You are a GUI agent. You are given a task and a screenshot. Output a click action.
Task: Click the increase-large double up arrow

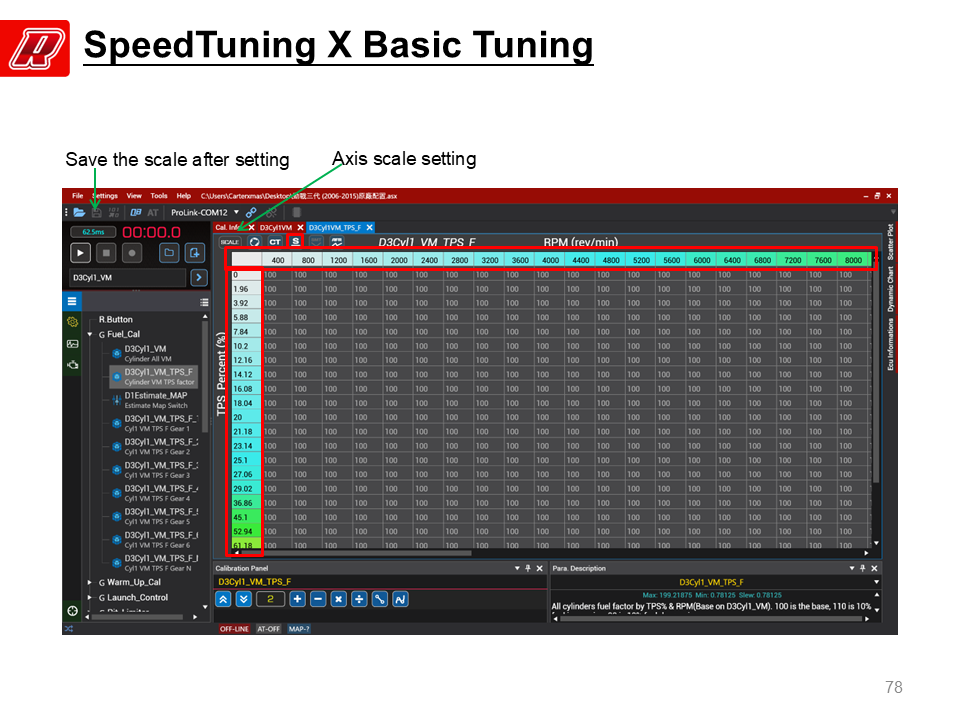[x=223, y=599]
